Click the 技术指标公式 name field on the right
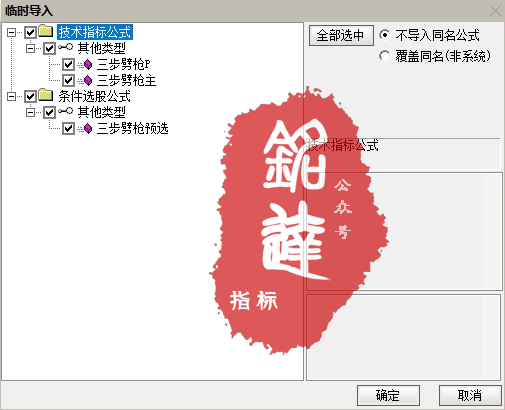 click(x=403, y=154)
